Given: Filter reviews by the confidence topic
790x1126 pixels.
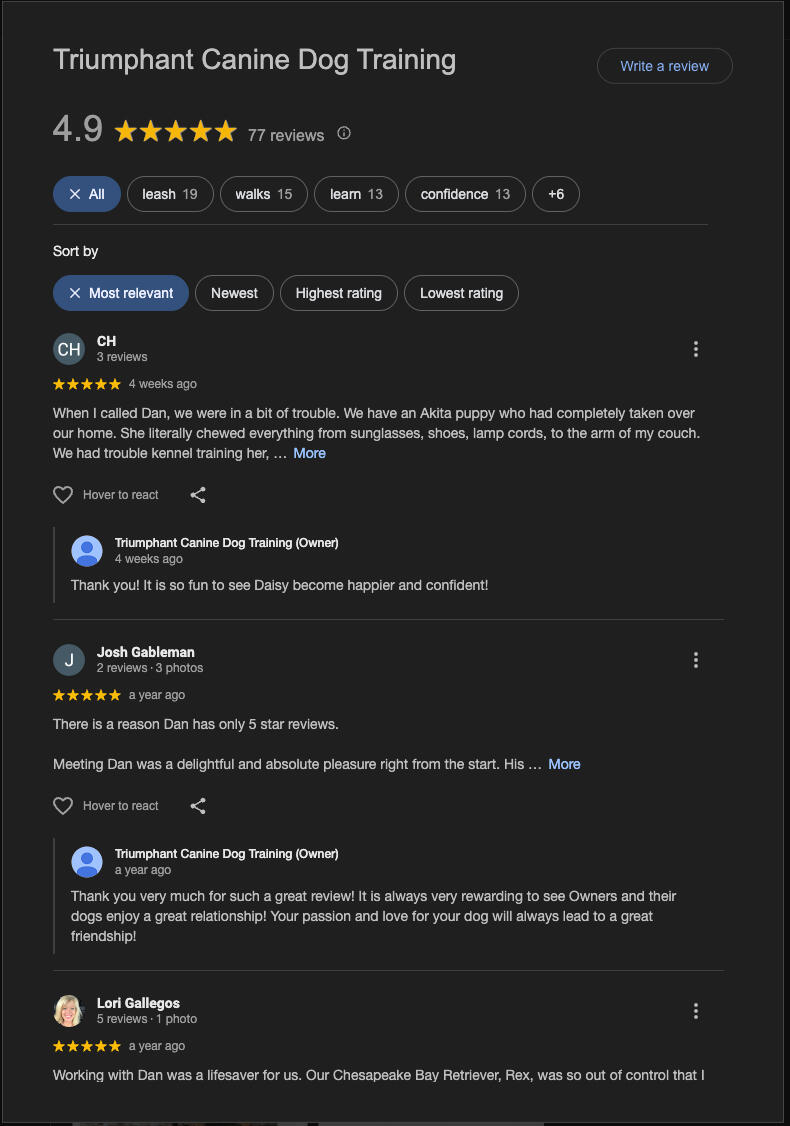Looking at the screenshot, I should (465, 194).
